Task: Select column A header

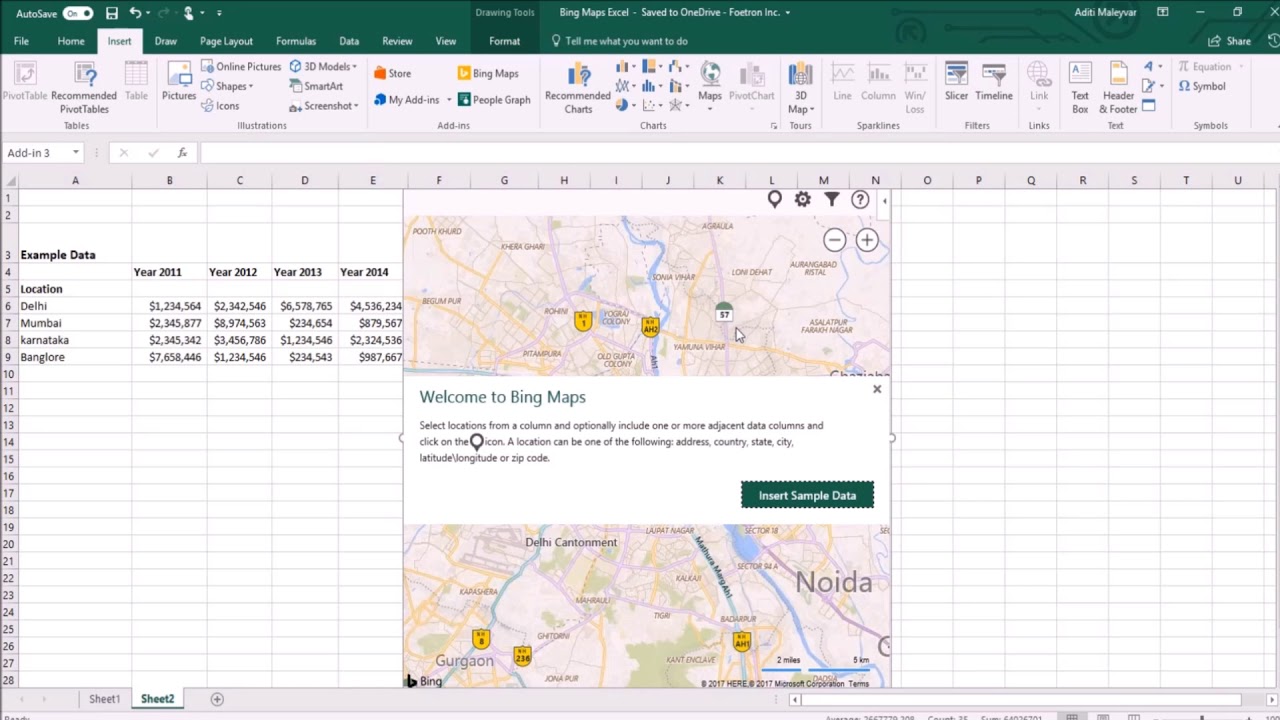Action: pyautogui.click(x=75, y=180)
